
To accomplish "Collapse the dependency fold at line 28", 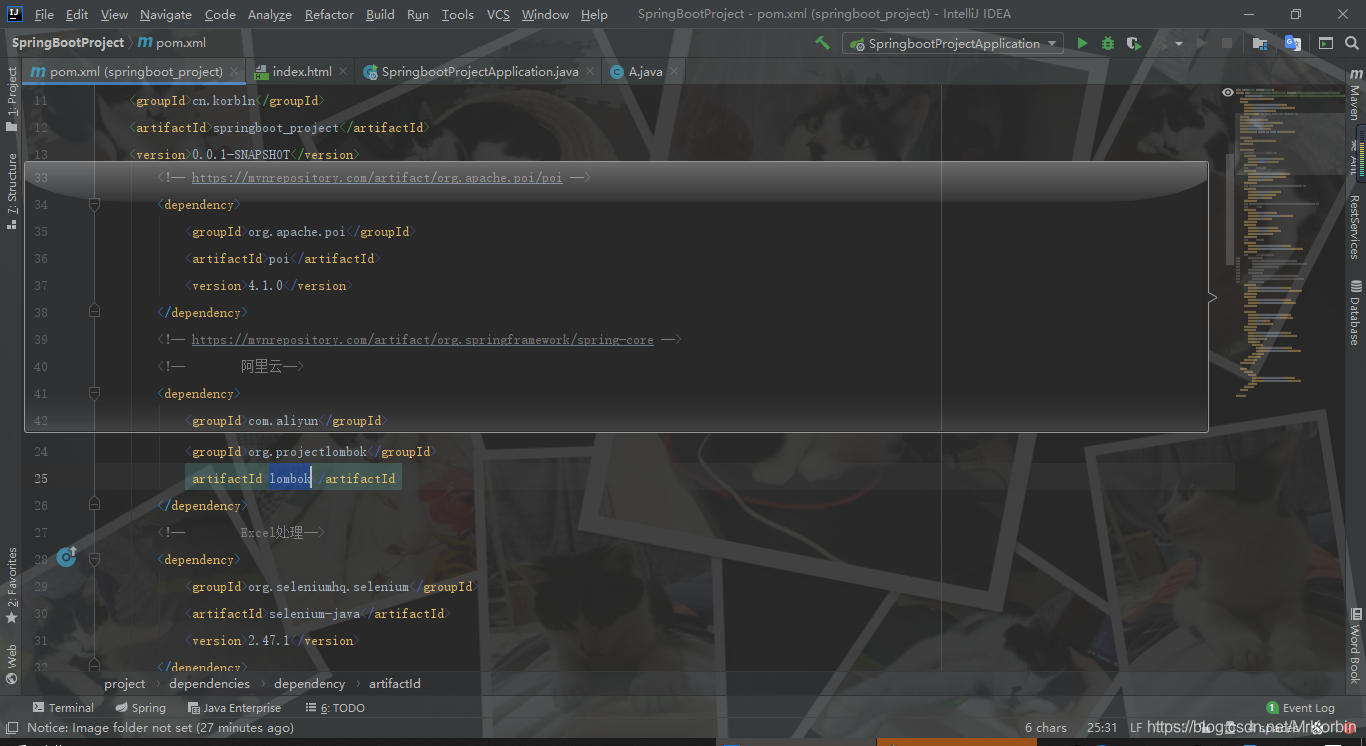I will click(94, 559).
